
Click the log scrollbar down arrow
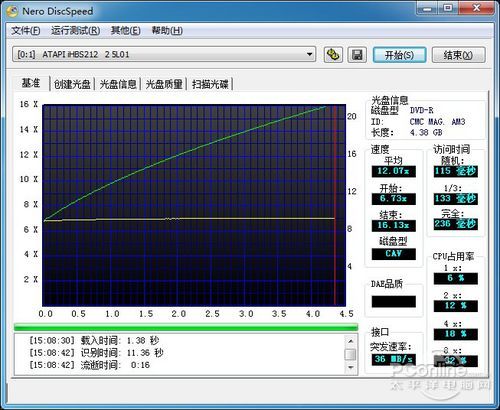pyautogui.click(x=350, y=367)
